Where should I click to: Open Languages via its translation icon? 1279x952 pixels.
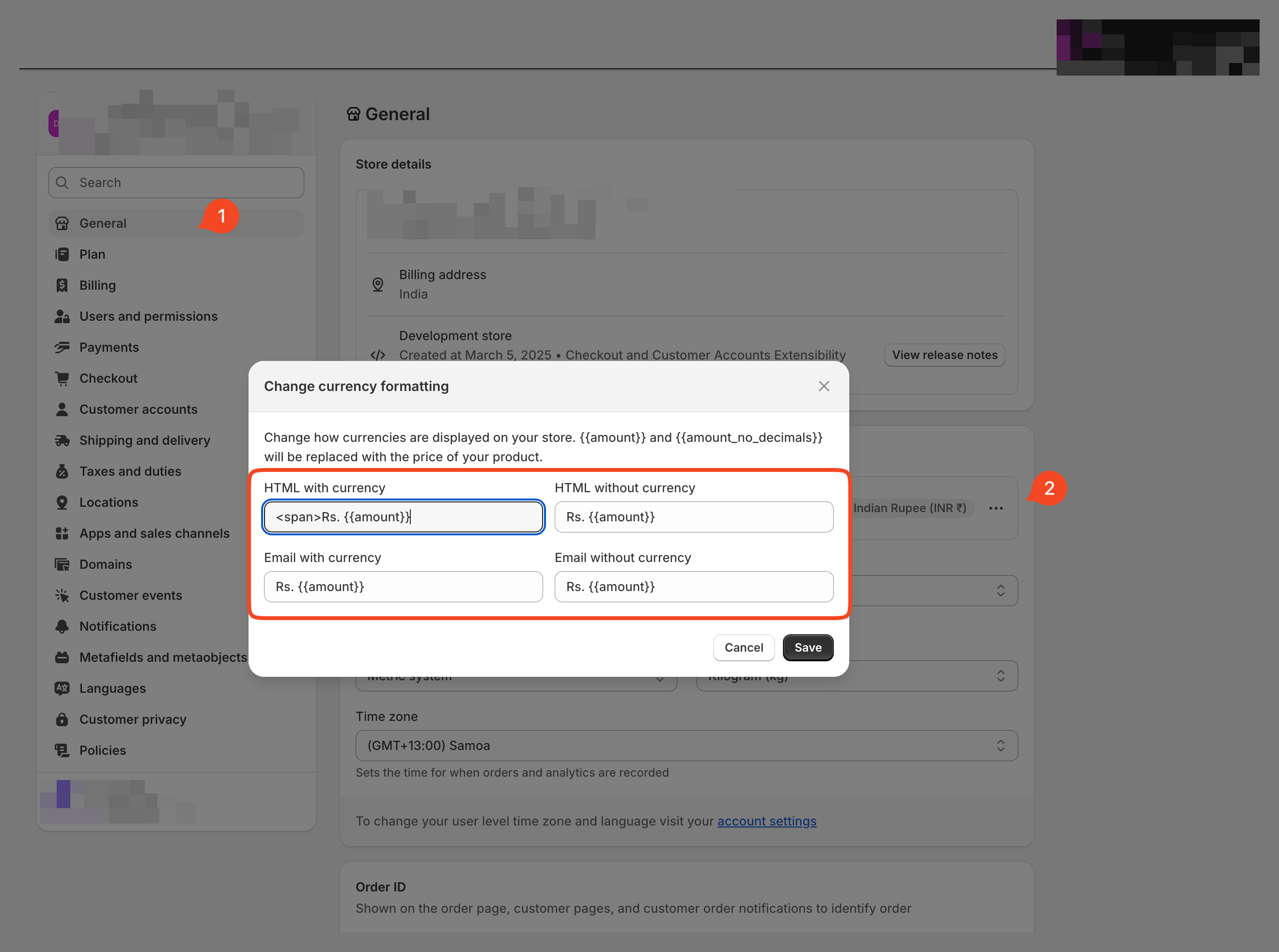tap(62, 688)
